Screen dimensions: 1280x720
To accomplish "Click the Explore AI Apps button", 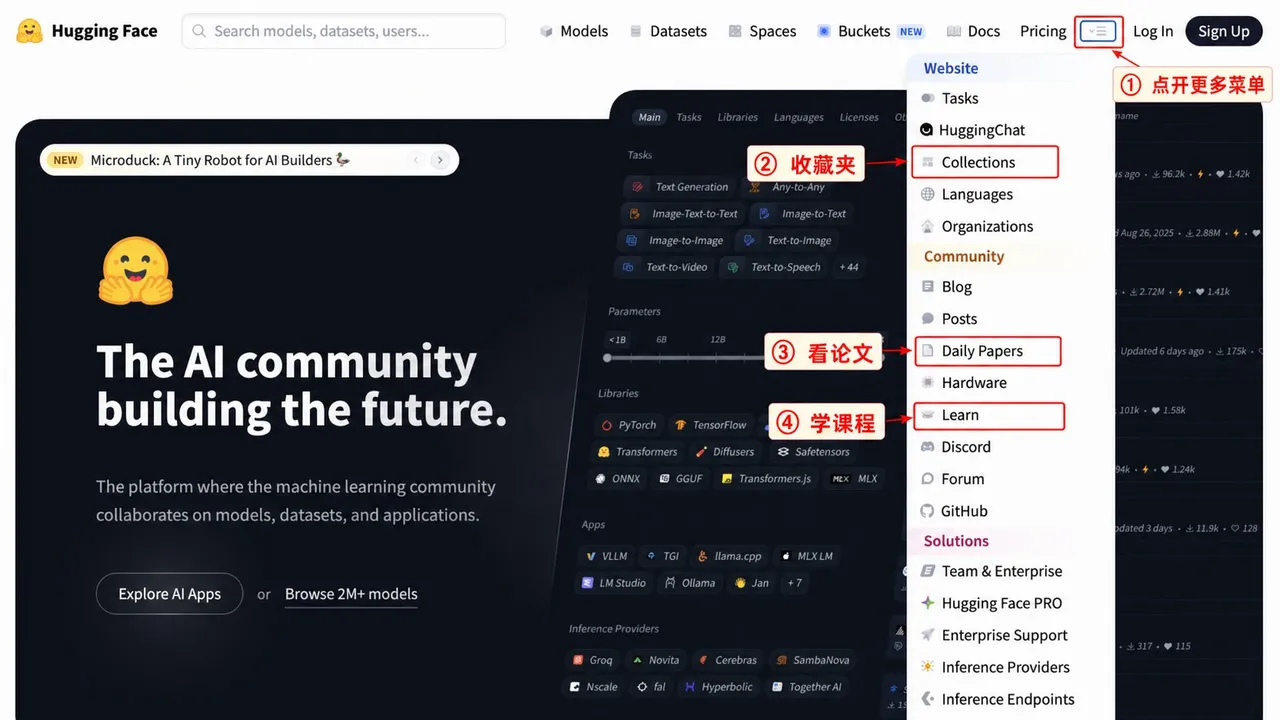I will 170,594.
